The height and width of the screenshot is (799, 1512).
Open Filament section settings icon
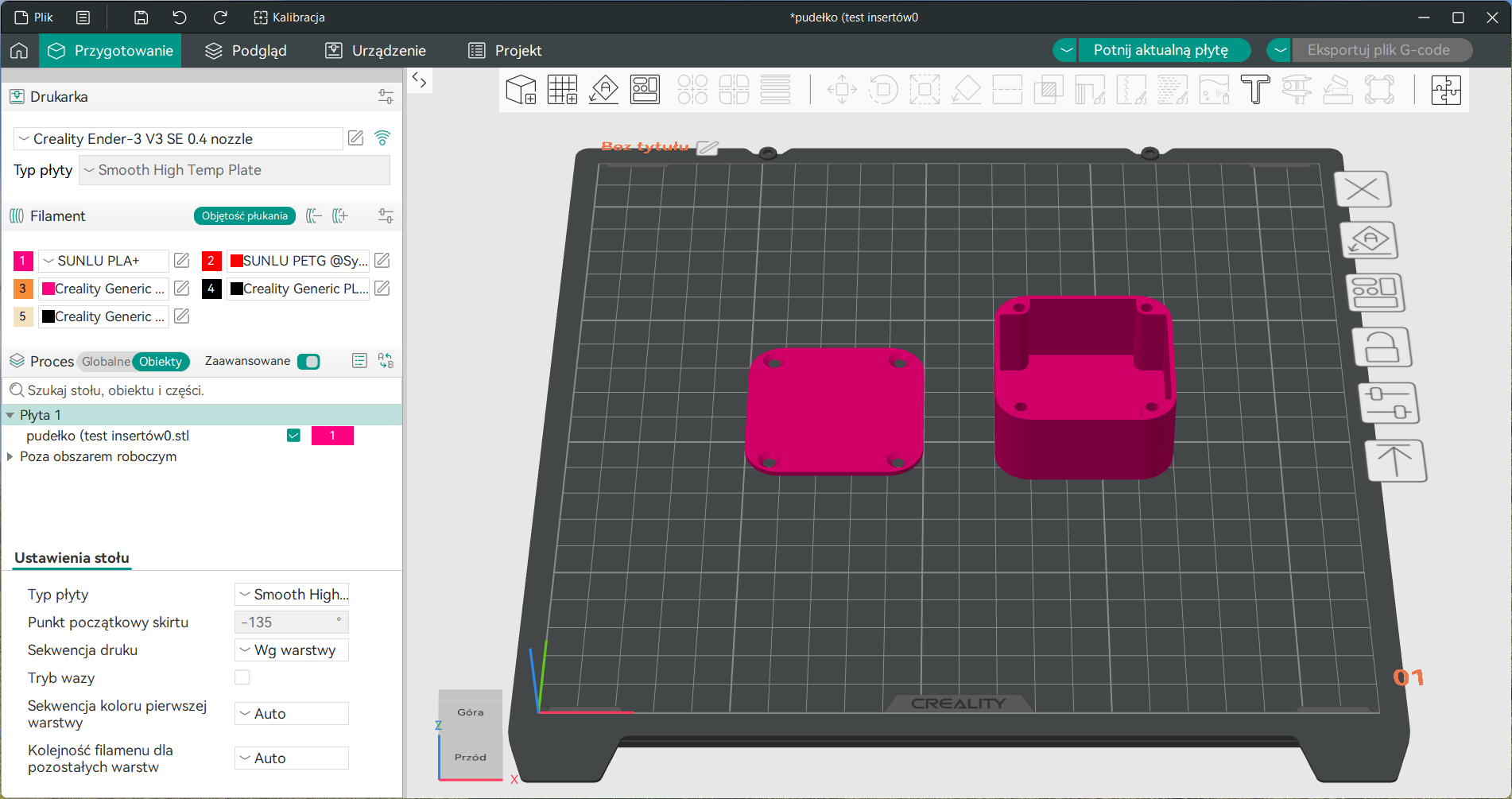(386, 216)
